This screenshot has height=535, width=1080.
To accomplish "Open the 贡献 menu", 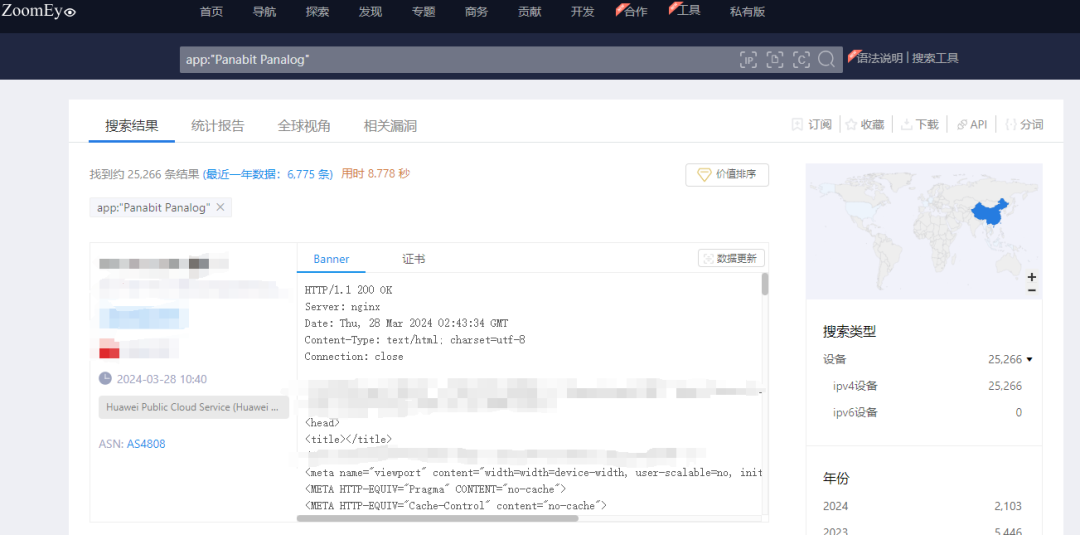I will coord(530,12).
